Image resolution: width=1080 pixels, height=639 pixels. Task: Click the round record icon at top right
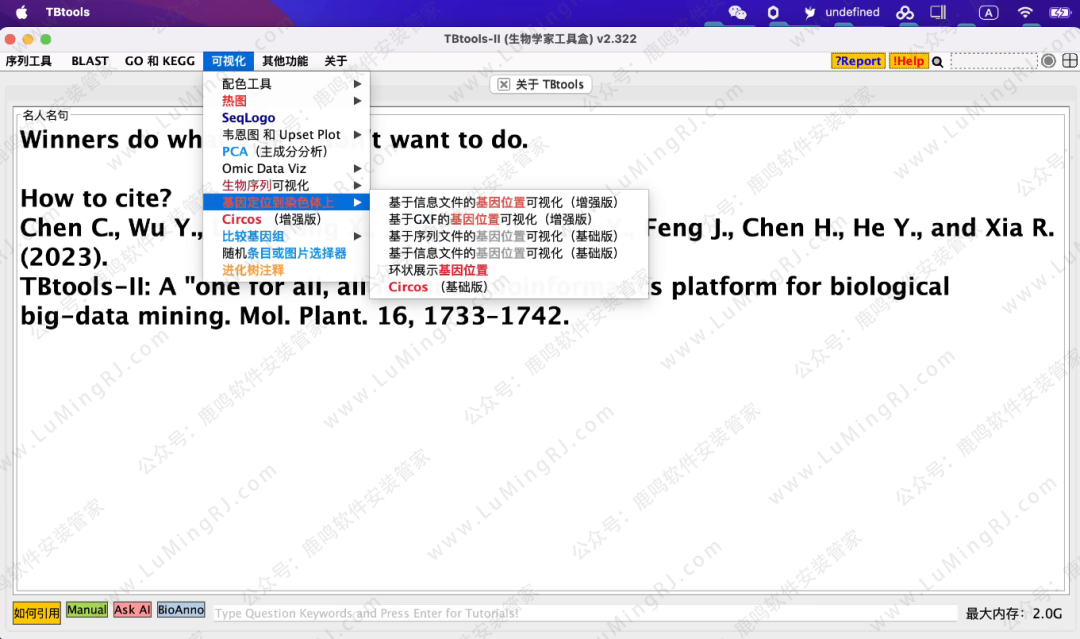pyautogui.click(x=1048, y=61)
